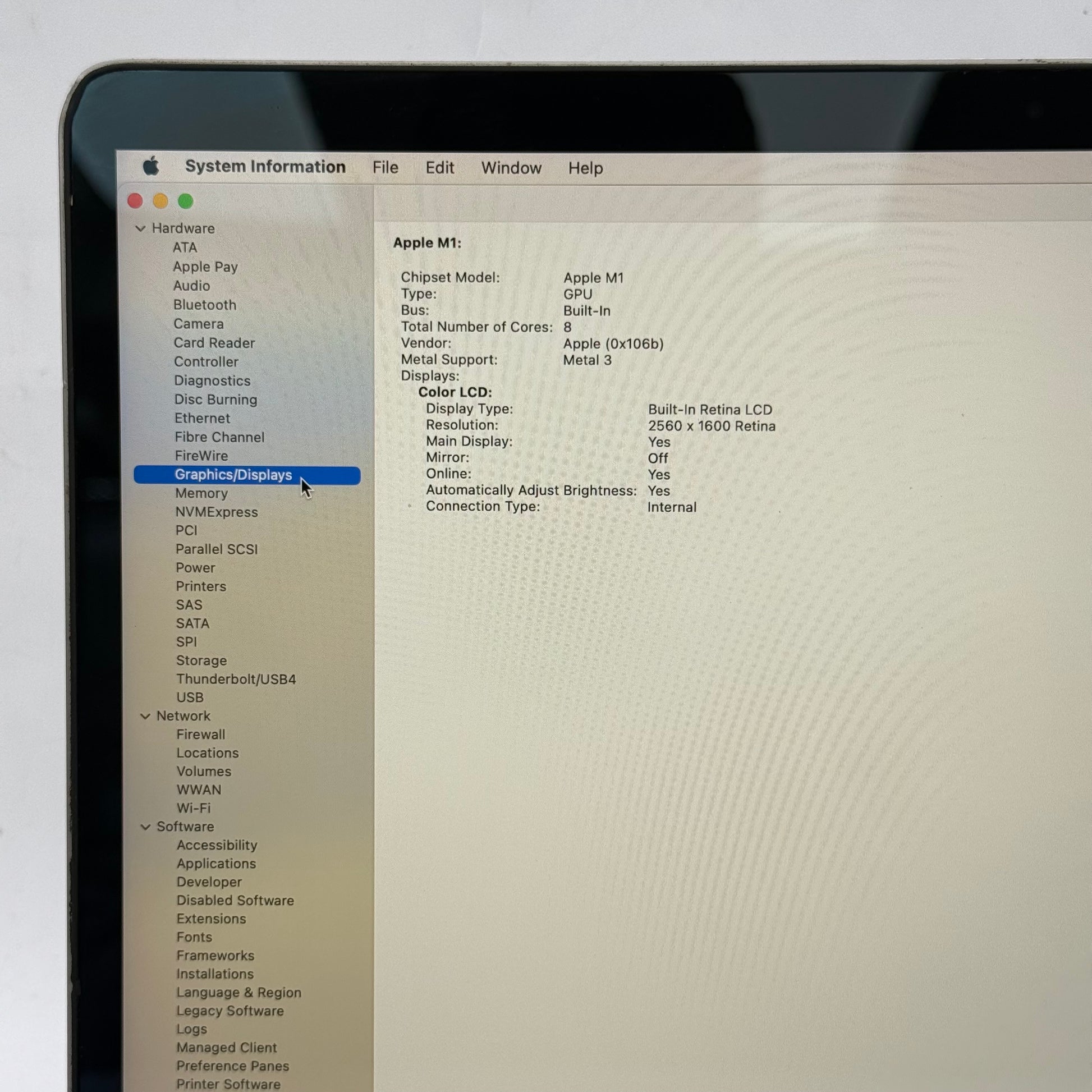Select Applications under Software
Screen dimensions: 1092x1092
[216, 864]
